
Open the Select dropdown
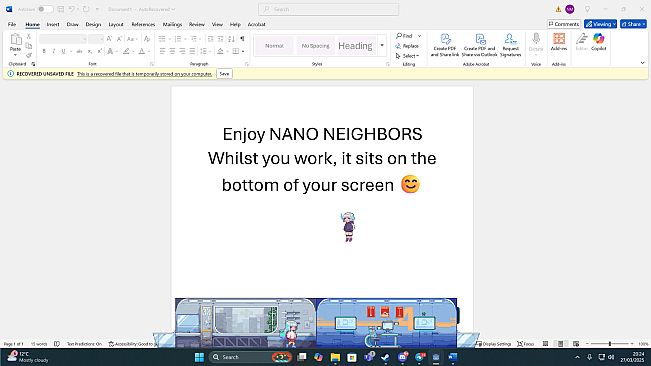point(408,56)
